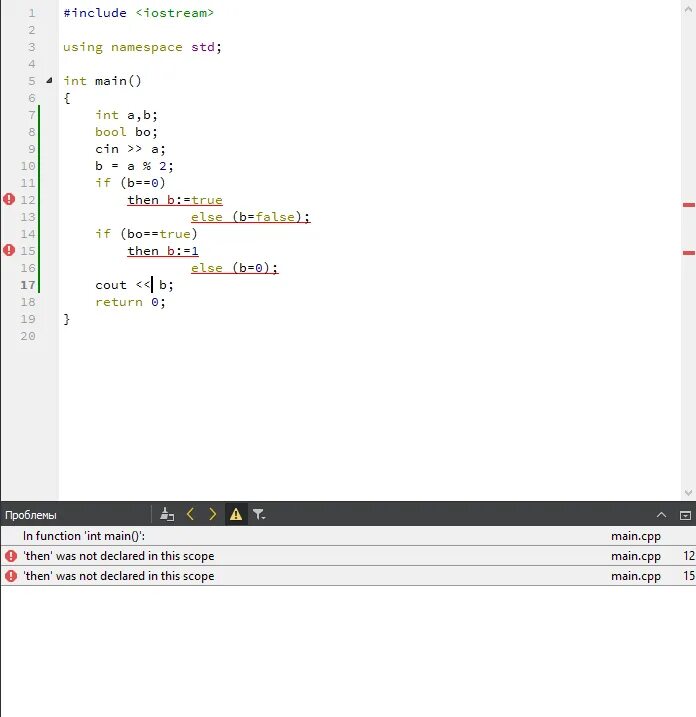Image resolution: width=696 pixels, height=717 pixels.
Task: Click line number 1 in the gutter
Action: pyautogui.click(x=32, y=13)
